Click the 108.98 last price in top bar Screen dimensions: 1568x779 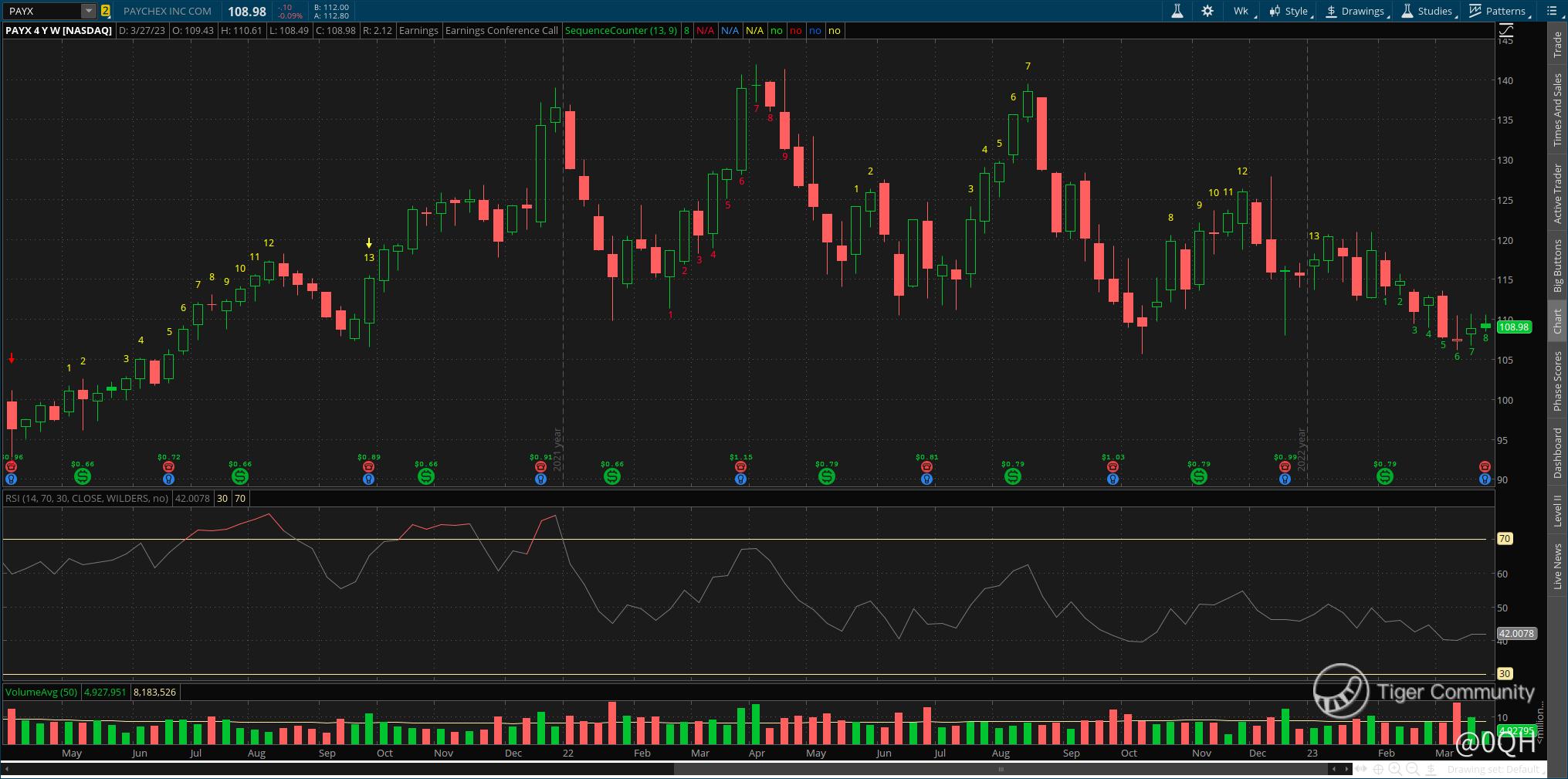point(247,12)
